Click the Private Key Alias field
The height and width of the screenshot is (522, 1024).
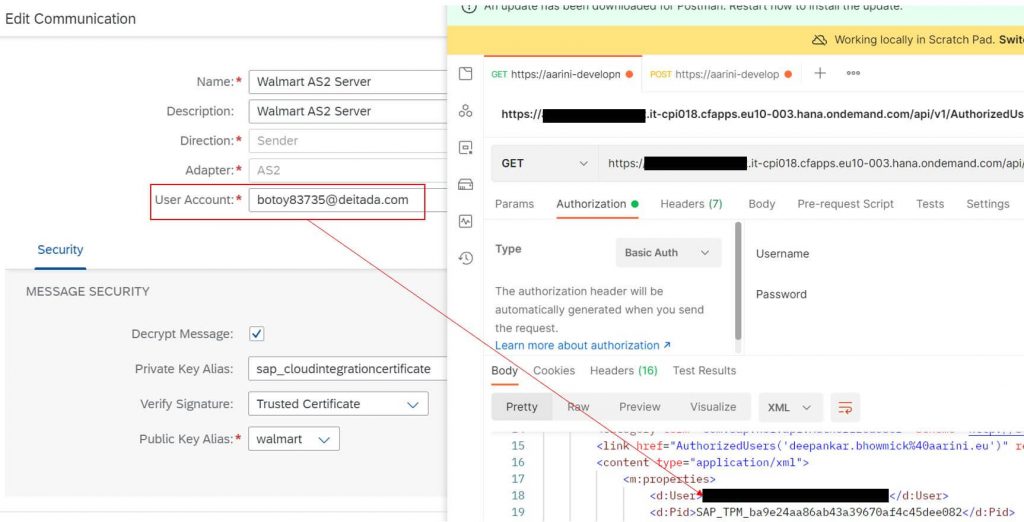click(x=347, y=369)
